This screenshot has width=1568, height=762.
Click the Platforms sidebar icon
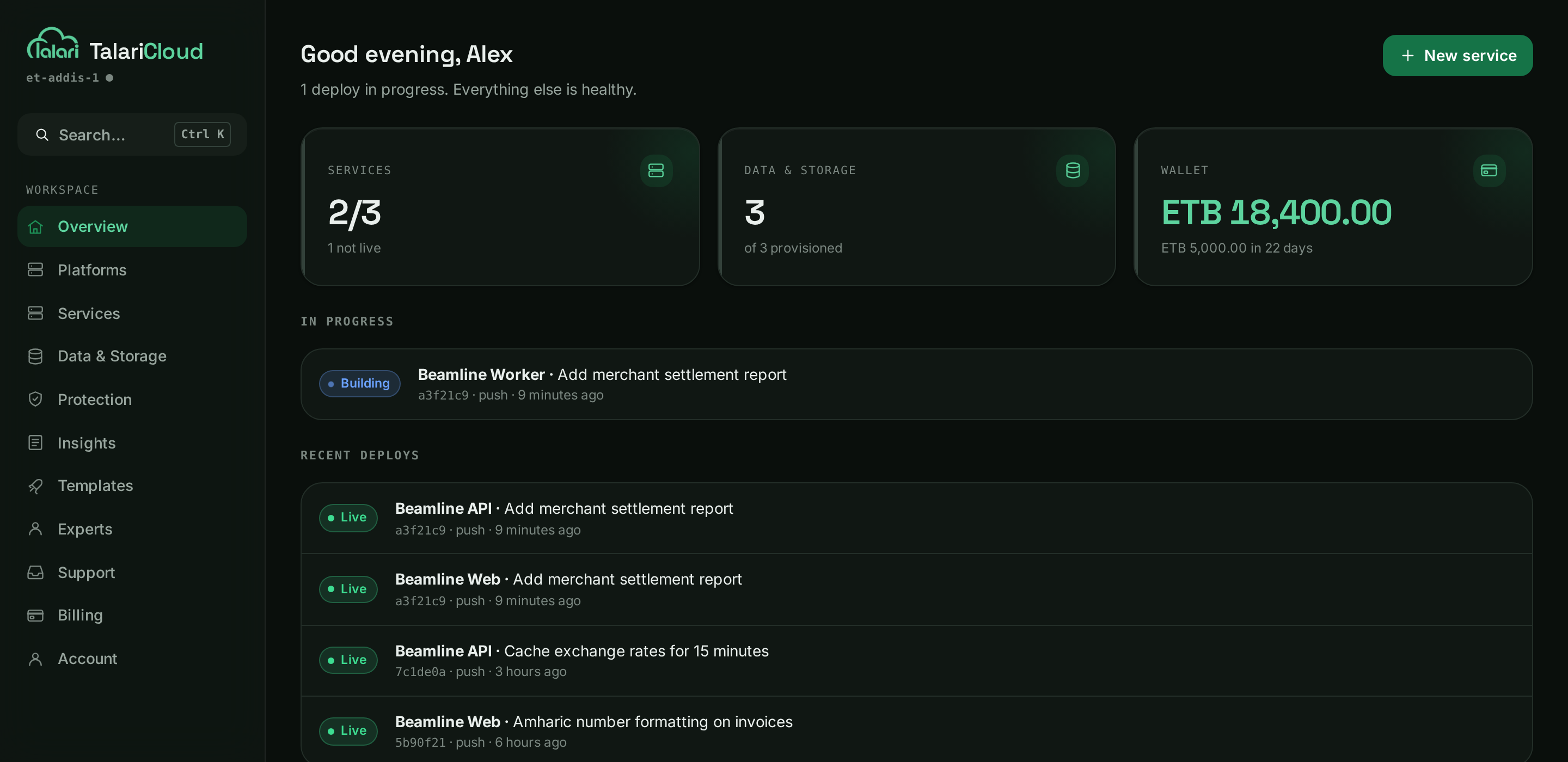click(x=35, y=269)
